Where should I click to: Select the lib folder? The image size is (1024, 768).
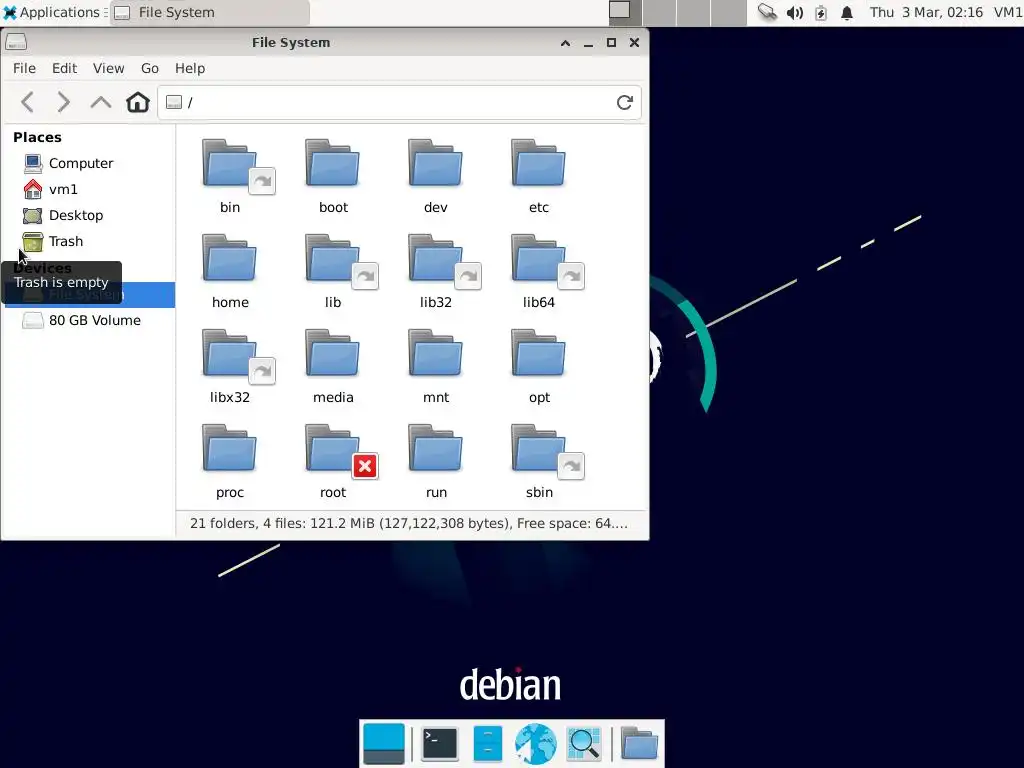tap(333, 271)
